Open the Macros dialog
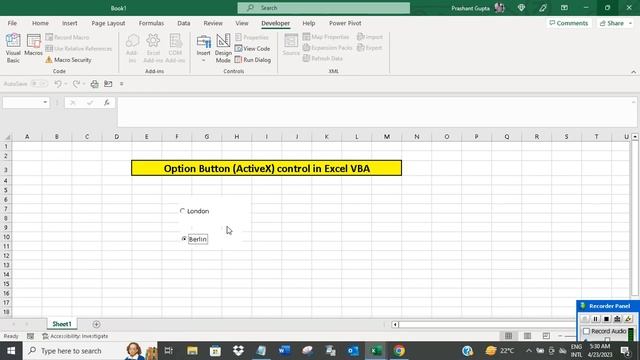640x360 pixels. pyautogui.click(x=33, y=45)
